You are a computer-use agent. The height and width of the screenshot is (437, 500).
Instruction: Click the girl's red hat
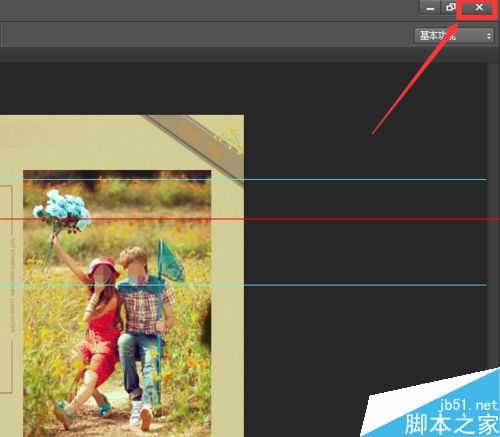(x=103, y=268)
